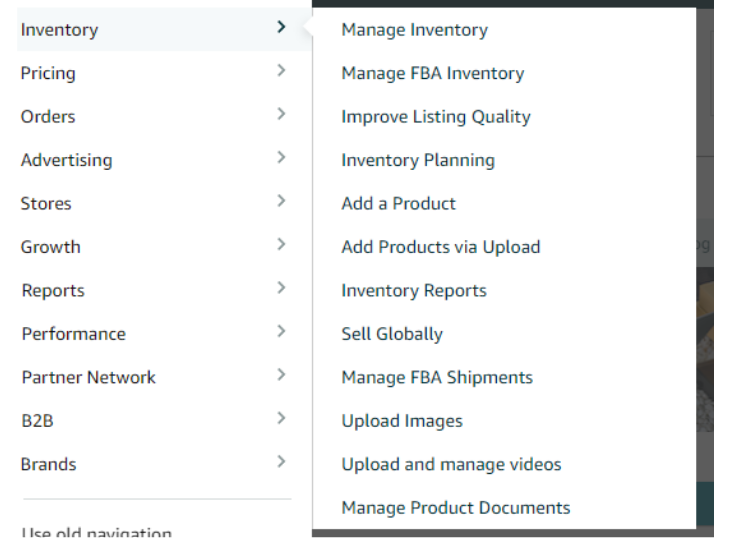This screenshot has width=737, height=550.
Task: Expand the chevron next to Partner Network
Action: pyautogui.click(x=281, y=375)
